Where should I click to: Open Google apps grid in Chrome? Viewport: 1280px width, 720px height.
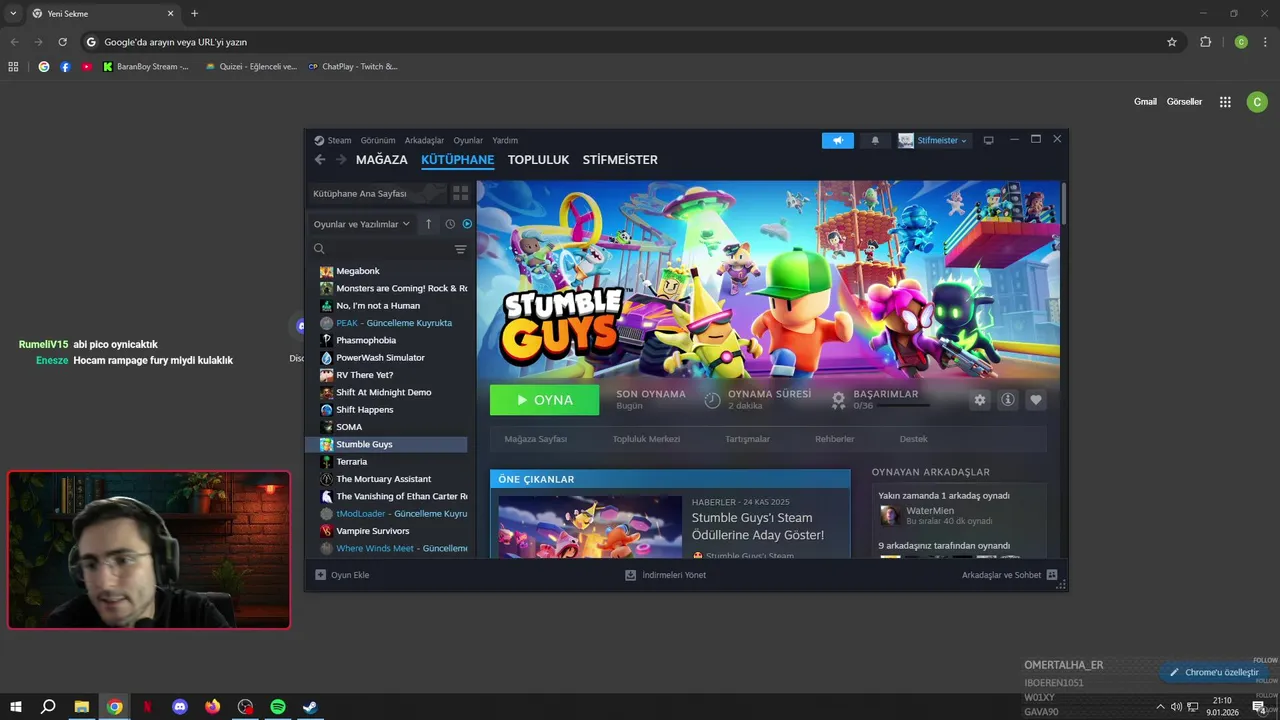[x=1225, y=102]
